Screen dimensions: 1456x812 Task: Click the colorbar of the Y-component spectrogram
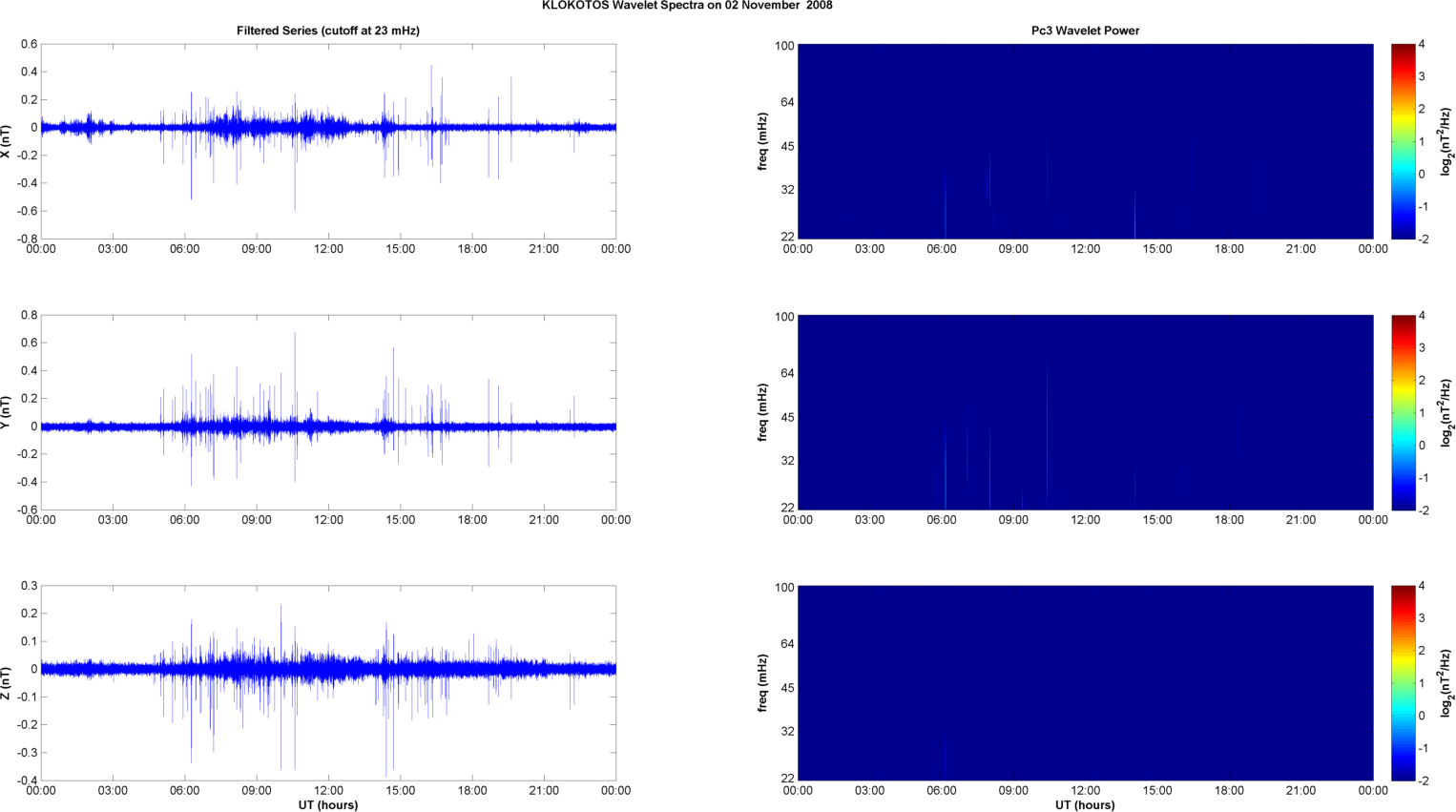point(1403,412)
